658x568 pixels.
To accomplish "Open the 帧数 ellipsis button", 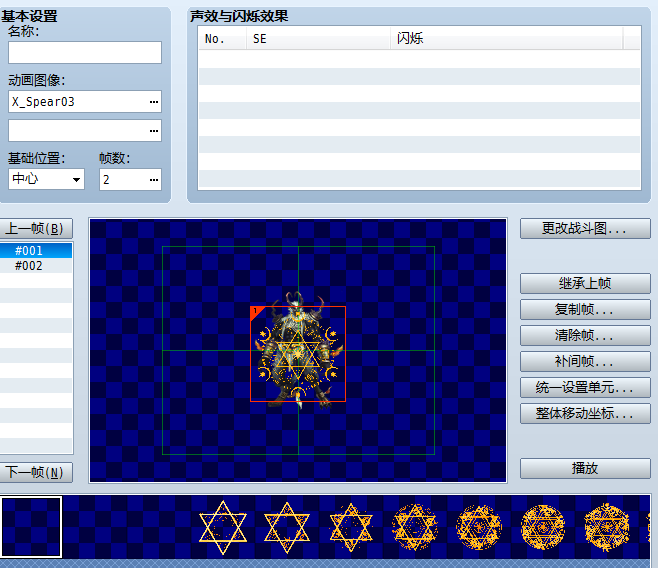I will pyautogui.click(x=154, y=180).
